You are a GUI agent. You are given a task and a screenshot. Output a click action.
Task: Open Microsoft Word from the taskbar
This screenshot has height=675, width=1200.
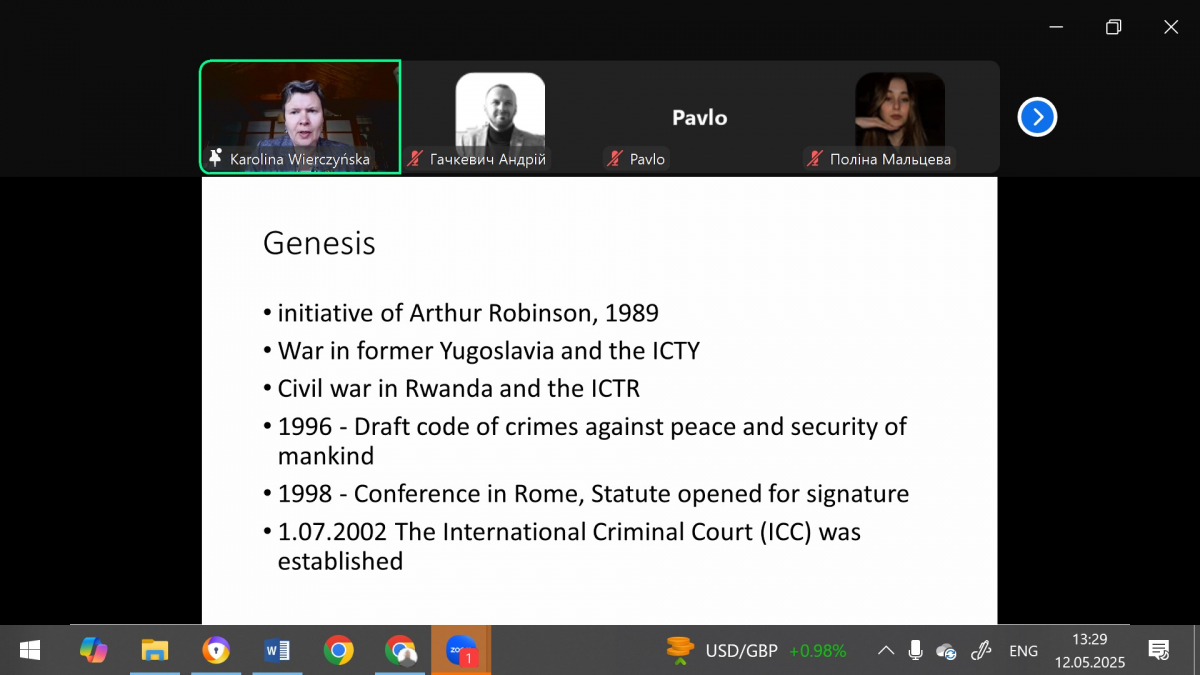click(277, 651)
